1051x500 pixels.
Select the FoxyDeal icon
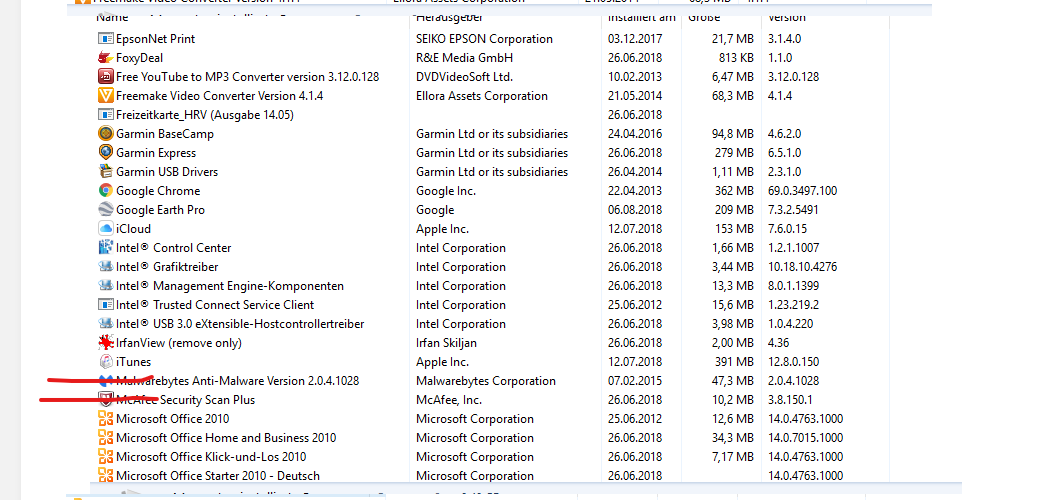[105, 58]
